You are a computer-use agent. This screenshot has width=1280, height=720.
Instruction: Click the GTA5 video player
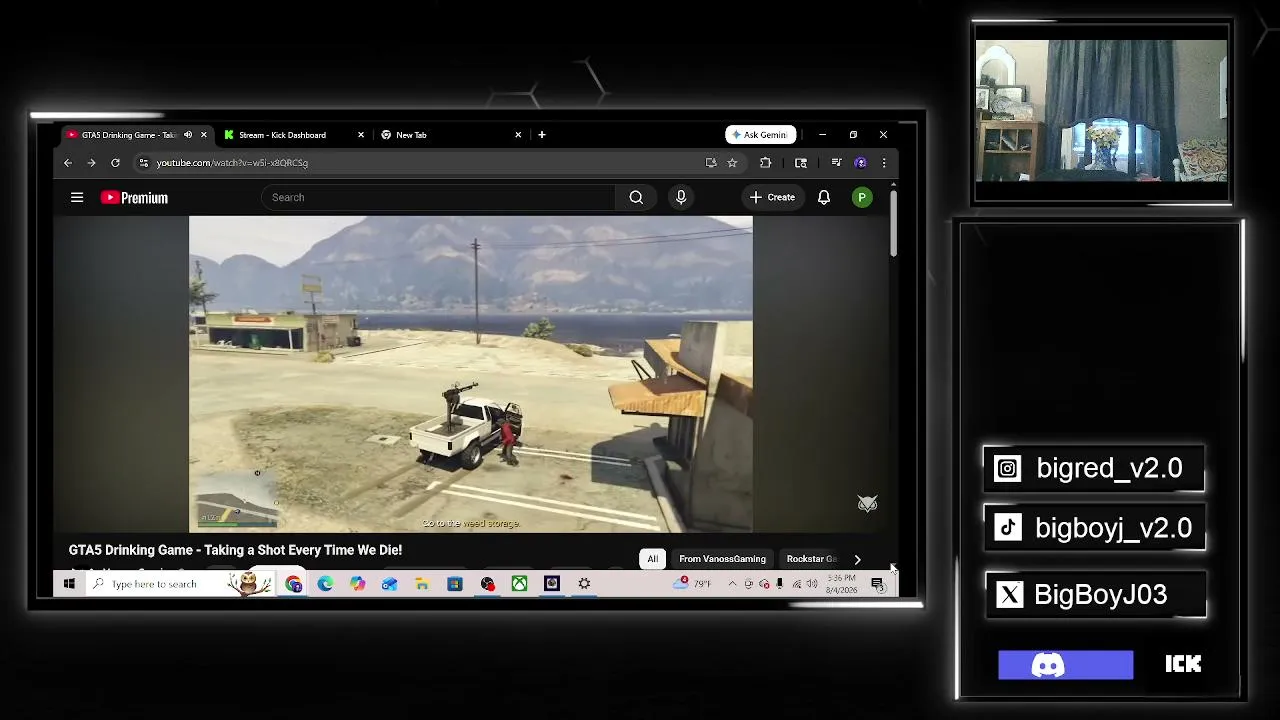click(471, 374)
